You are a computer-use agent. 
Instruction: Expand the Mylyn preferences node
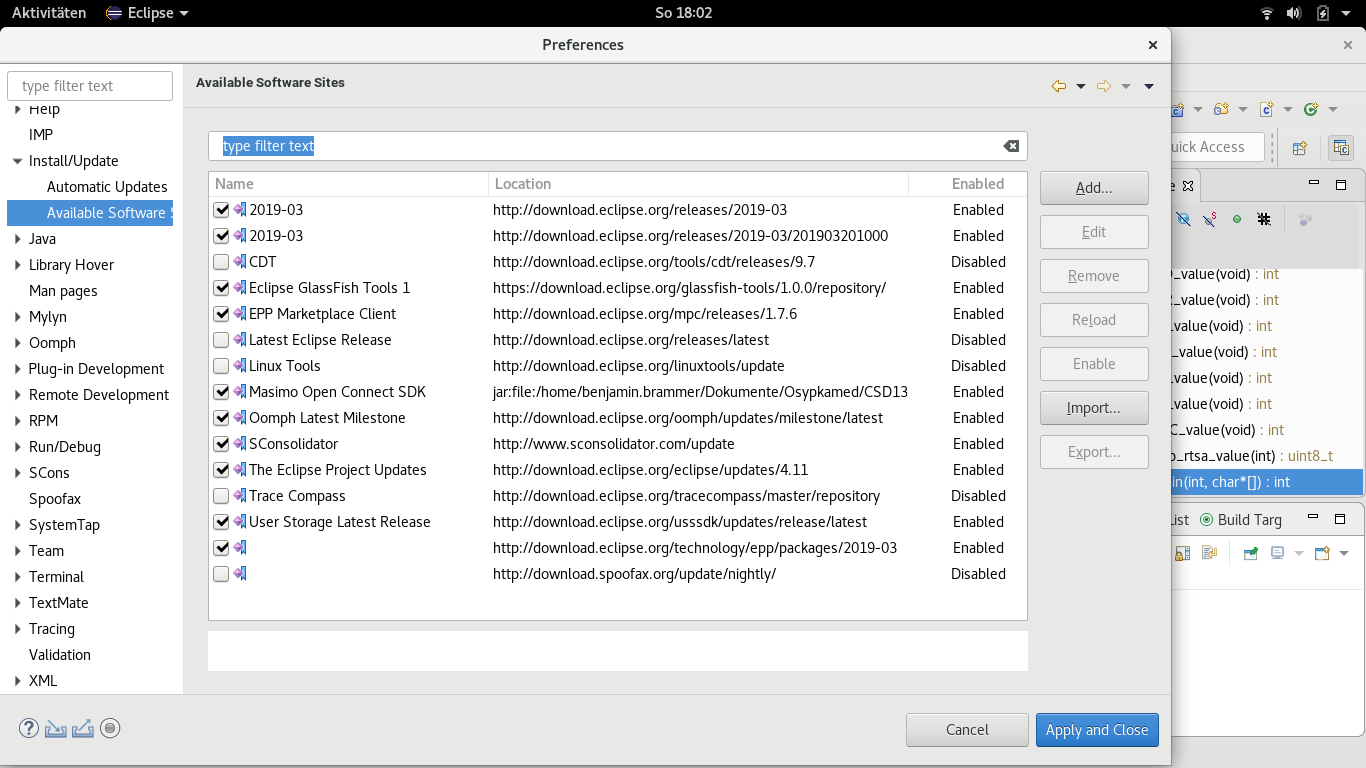tap(17, 317)
